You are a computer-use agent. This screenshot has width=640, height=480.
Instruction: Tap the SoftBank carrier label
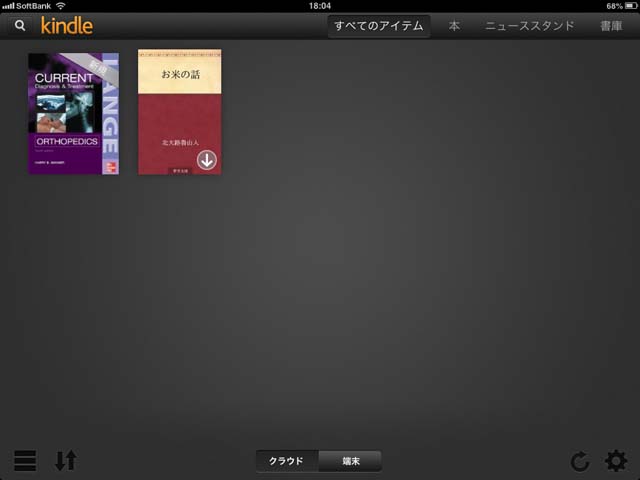[33, 6]
